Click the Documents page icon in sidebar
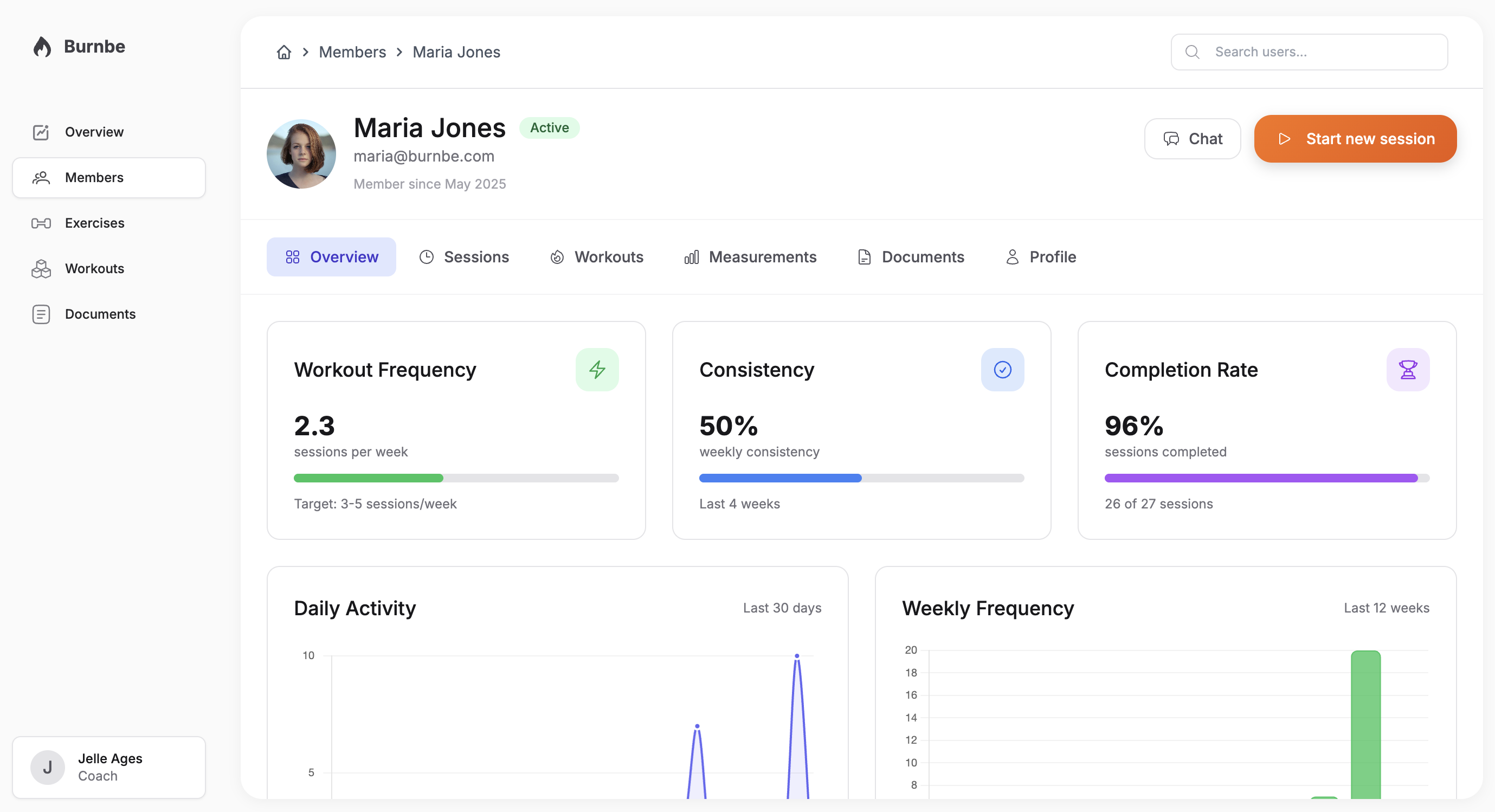This screenshot has height=812, width=1495. point(41,314)
